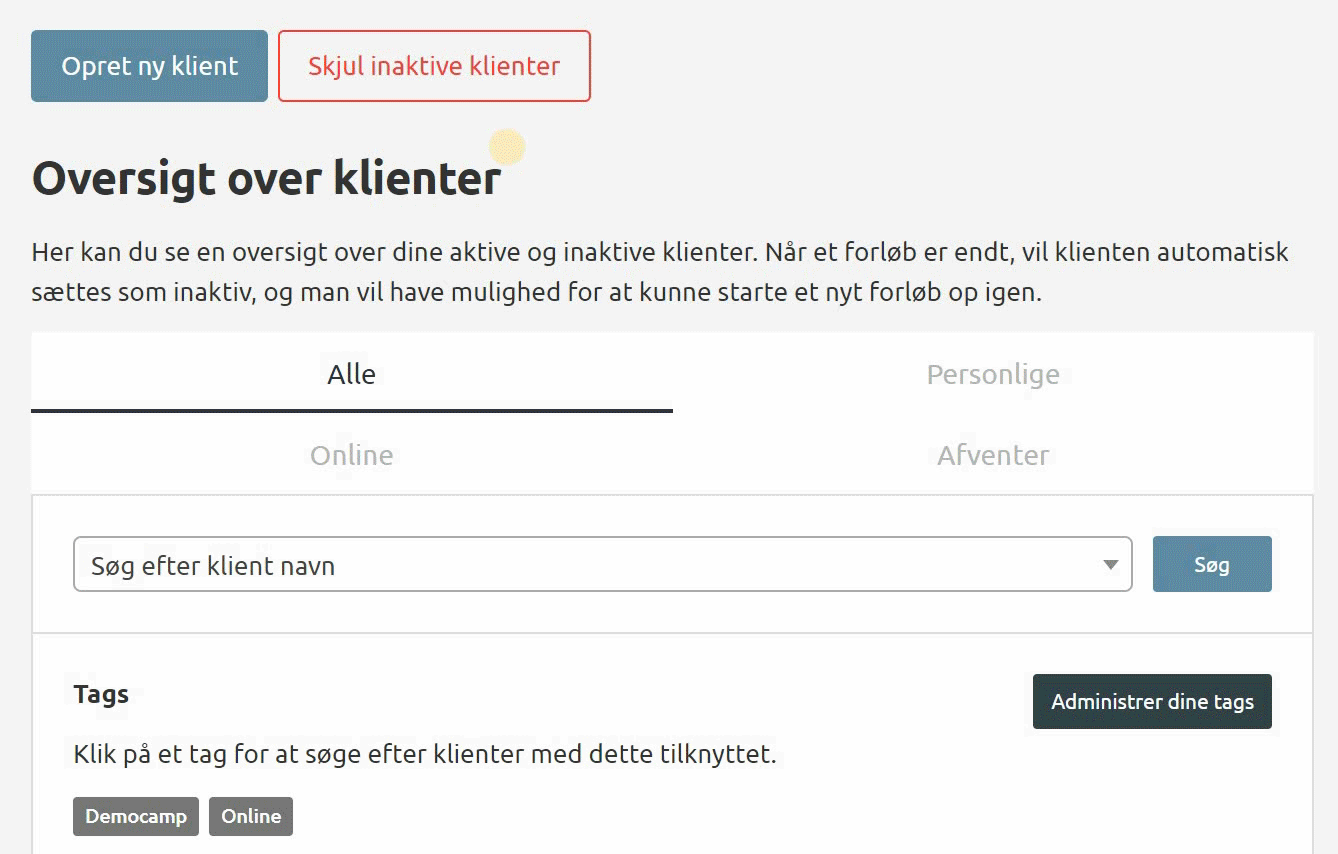This screenshot has height=854, width=1338.
Task: Filter clients by the Democamp tag
Action: pyautogui.click(x=136, y=816)
